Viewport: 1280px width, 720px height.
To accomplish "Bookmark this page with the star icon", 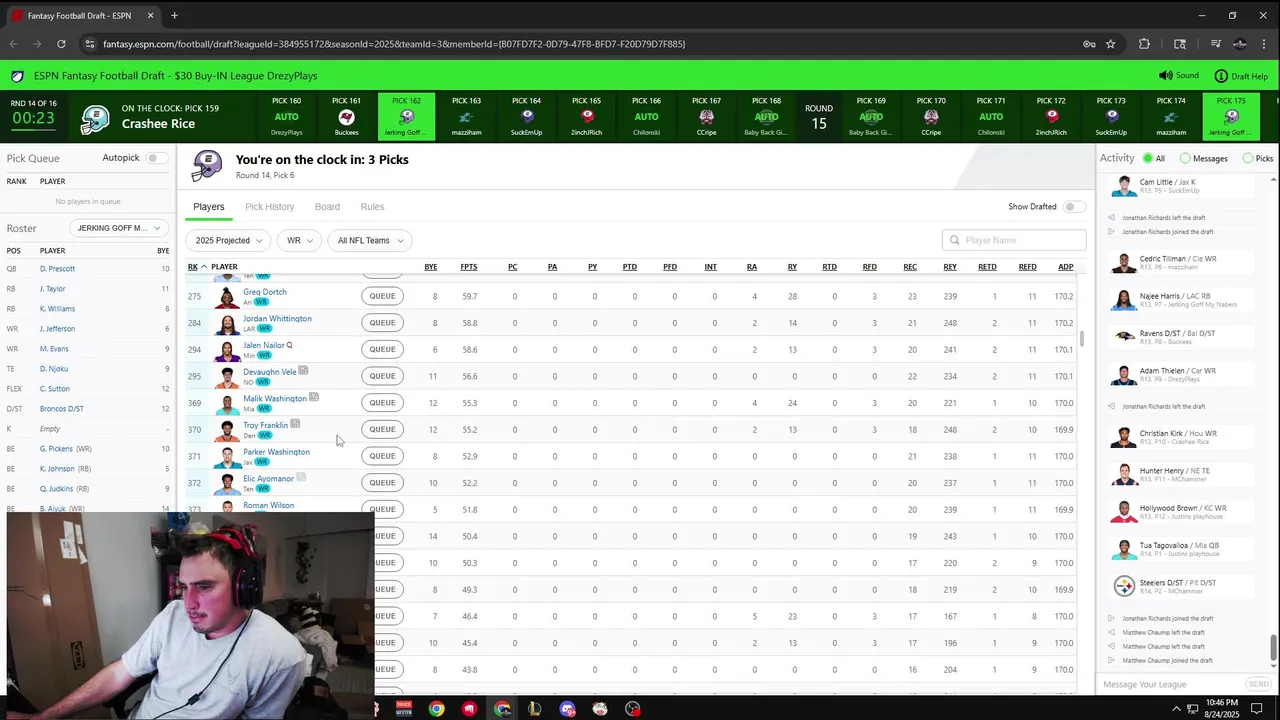I will pos(1110,44).
